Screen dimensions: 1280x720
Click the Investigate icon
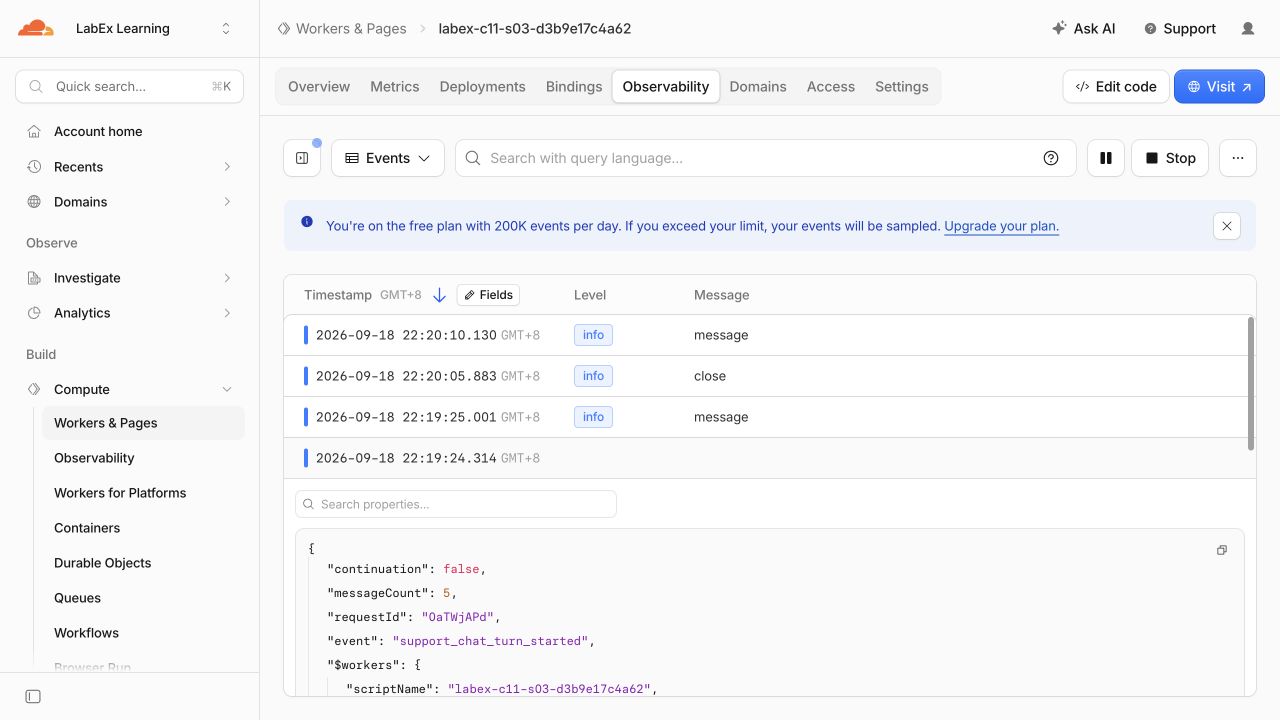point(34,278)
